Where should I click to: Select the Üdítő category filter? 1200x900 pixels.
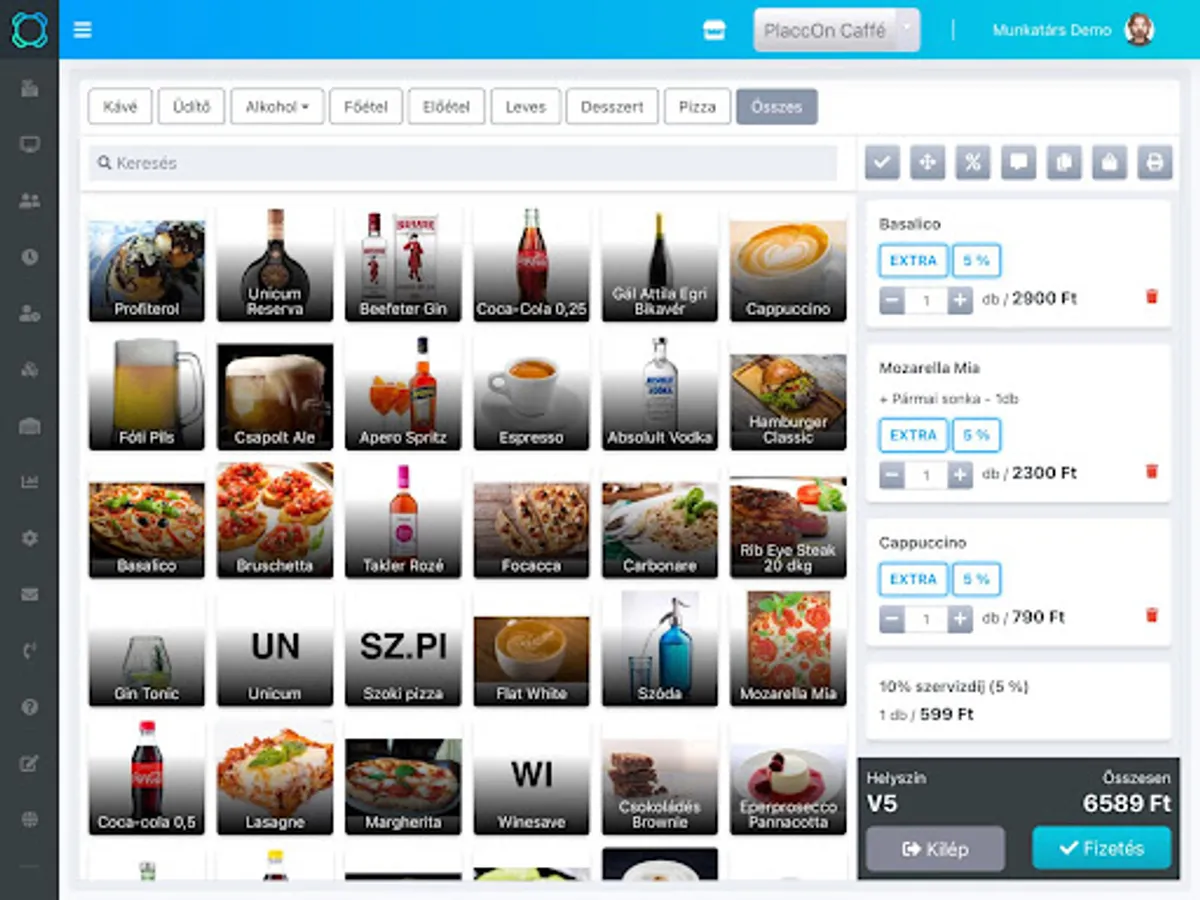coord(191,106)
